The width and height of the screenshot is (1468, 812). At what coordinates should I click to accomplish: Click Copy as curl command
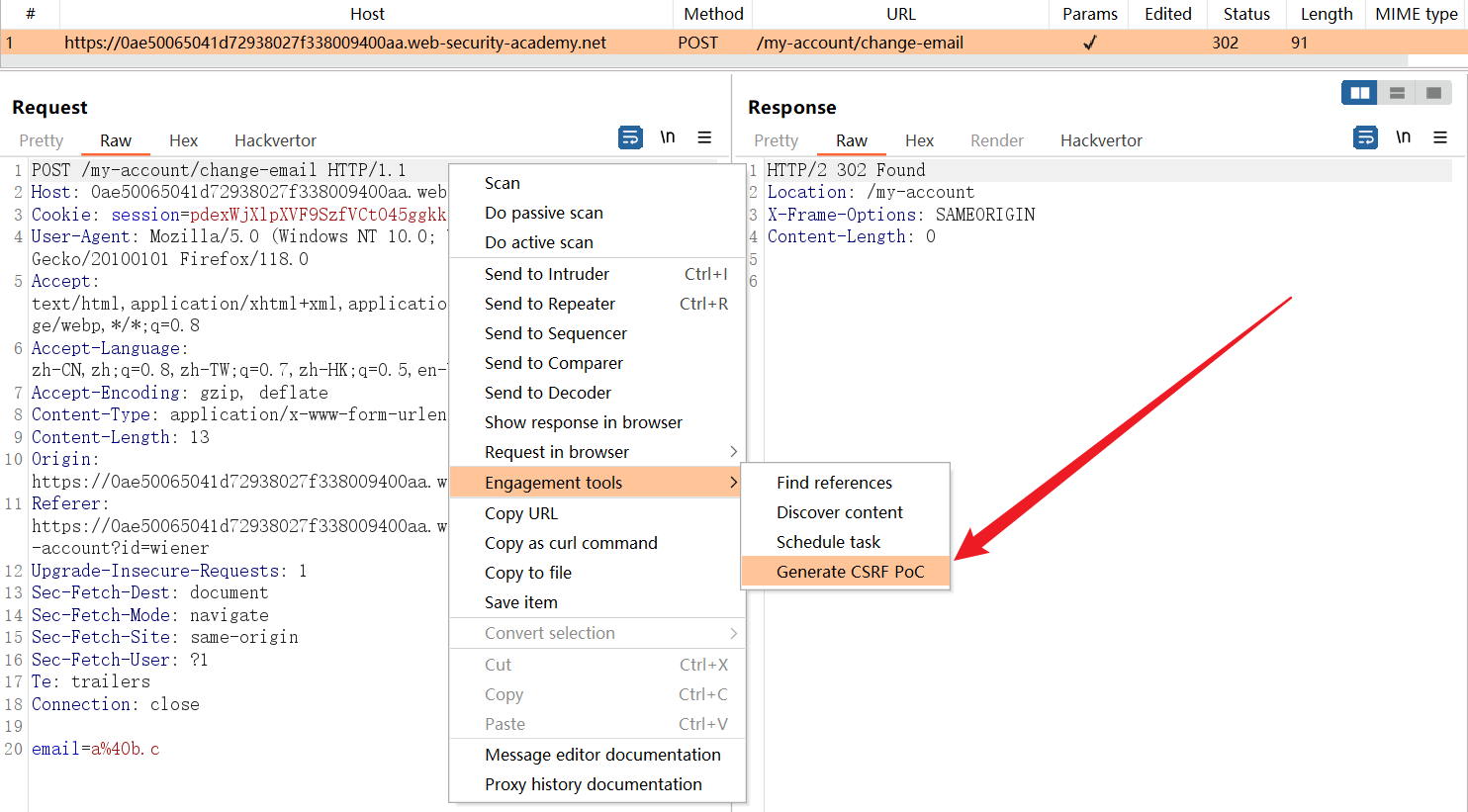571,543
